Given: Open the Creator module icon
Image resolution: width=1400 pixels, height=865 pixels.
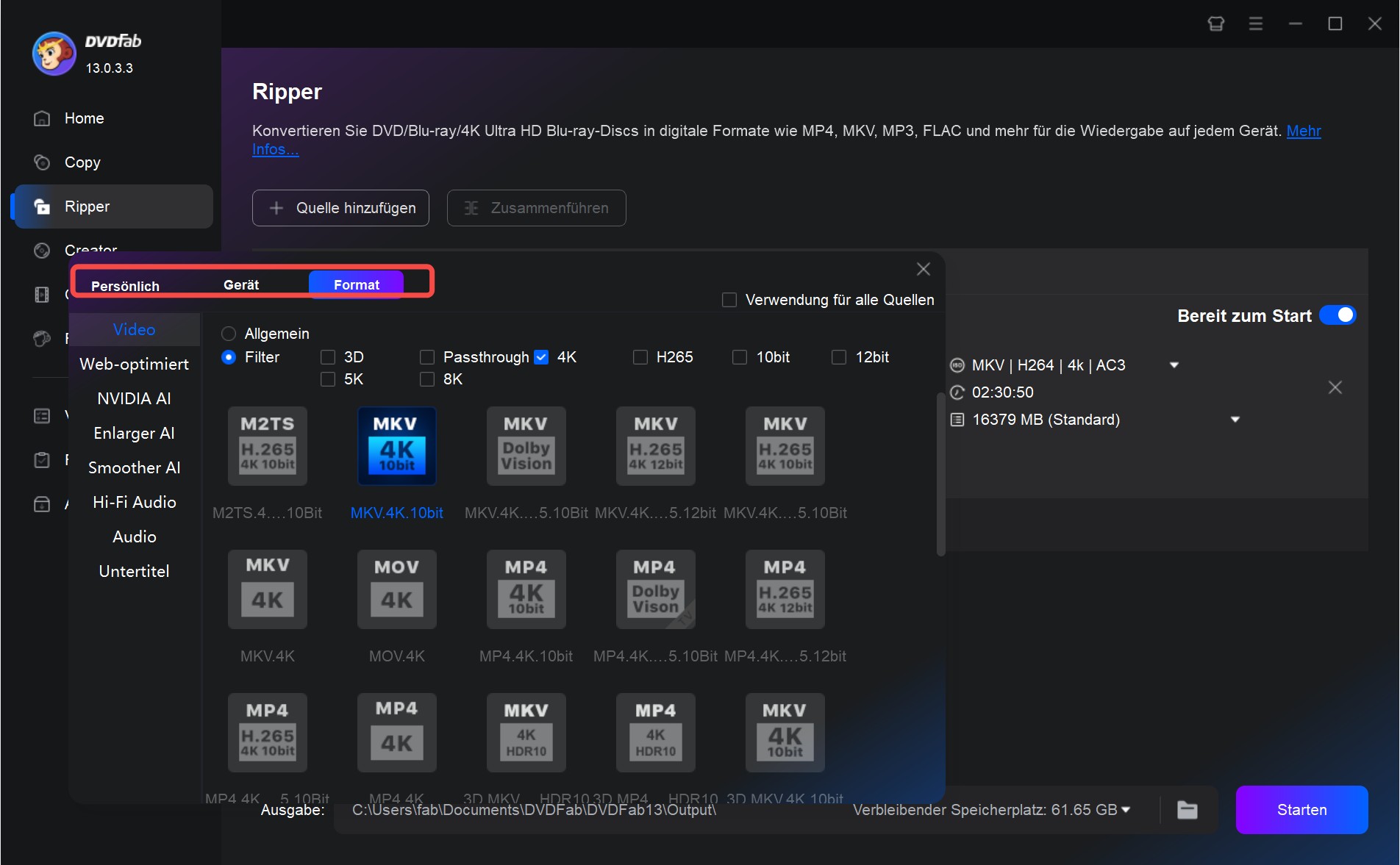Looking at the screenshot, I should coord(42,251).
